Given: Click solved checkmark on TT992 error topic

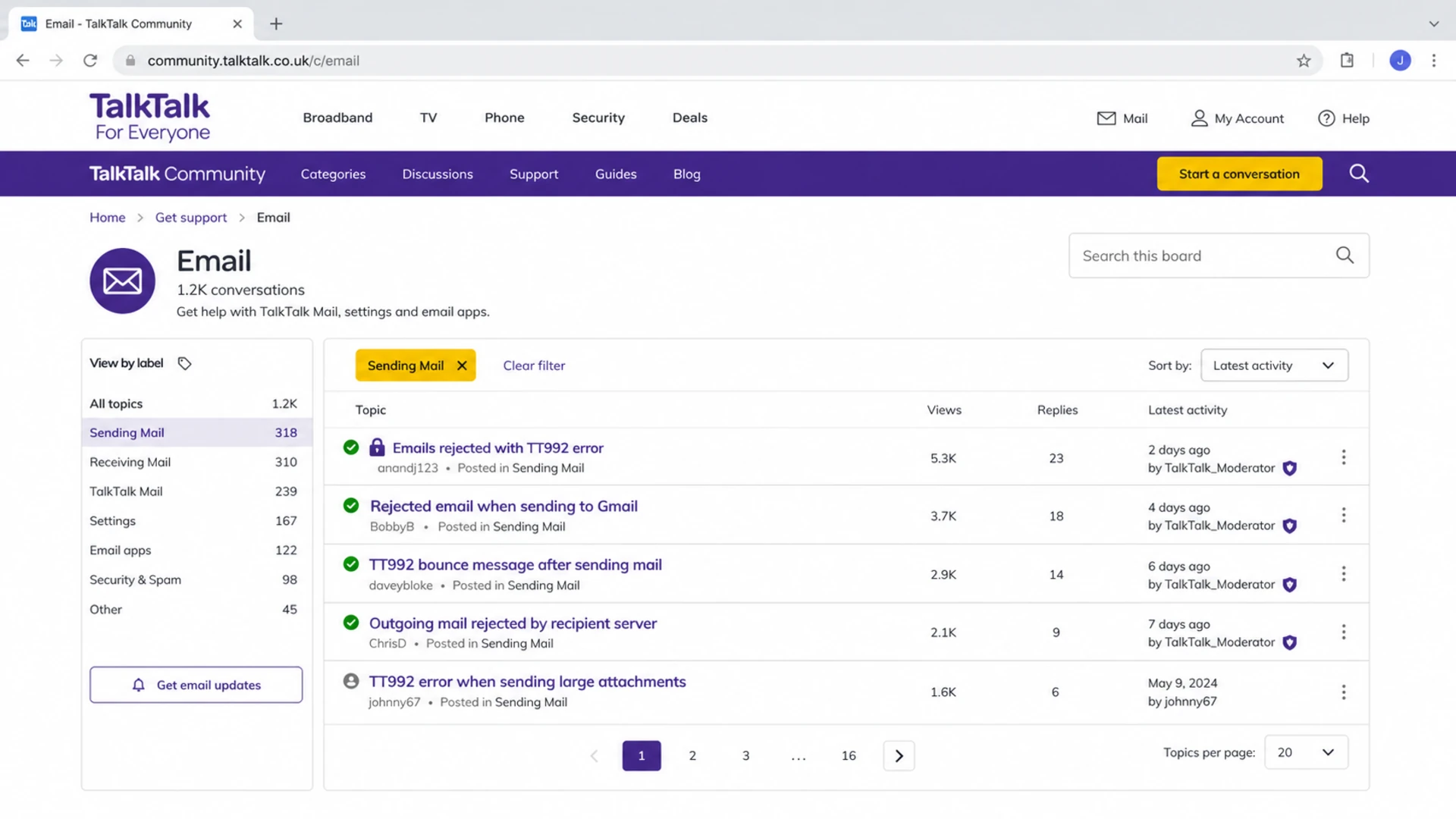Looking at the screenshot, I should pos(350,447).
